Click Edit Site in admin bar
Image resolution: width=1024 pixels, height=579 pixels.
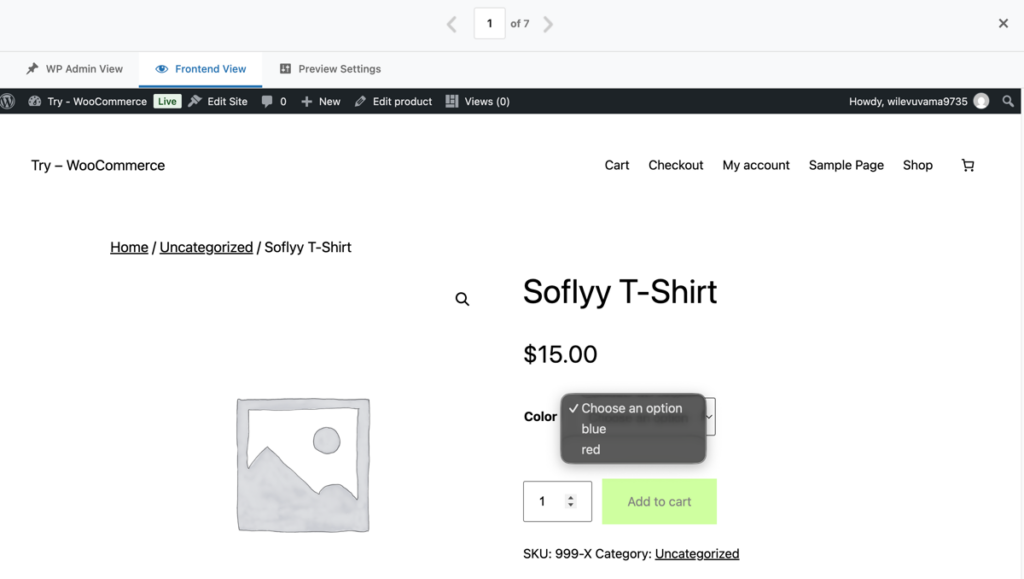pyautogui.click(x=218, y=101)
